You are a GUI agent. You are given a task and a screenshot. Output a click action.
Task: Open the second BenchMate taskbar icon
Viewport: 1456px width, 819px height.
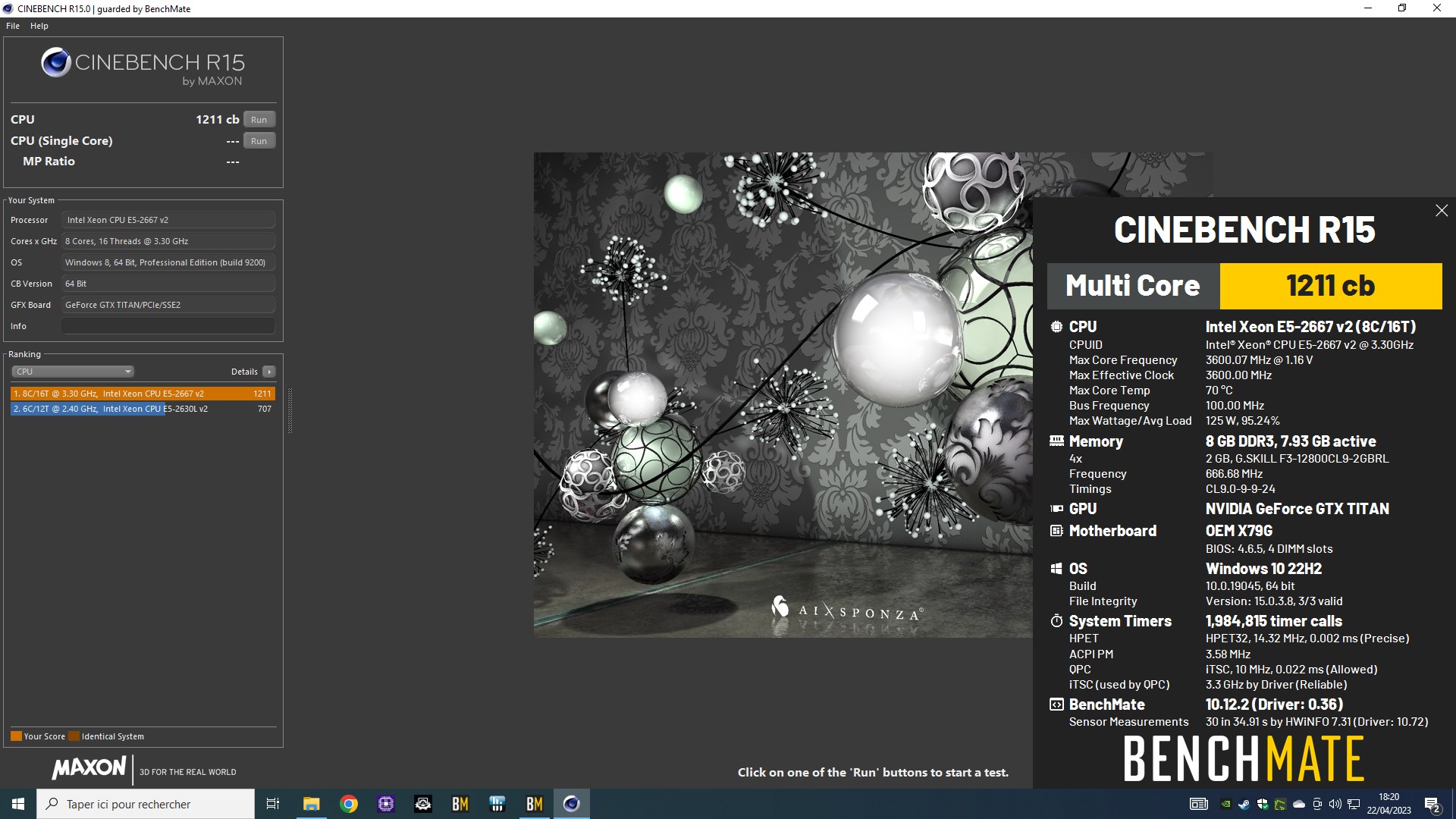coord(535,804)
